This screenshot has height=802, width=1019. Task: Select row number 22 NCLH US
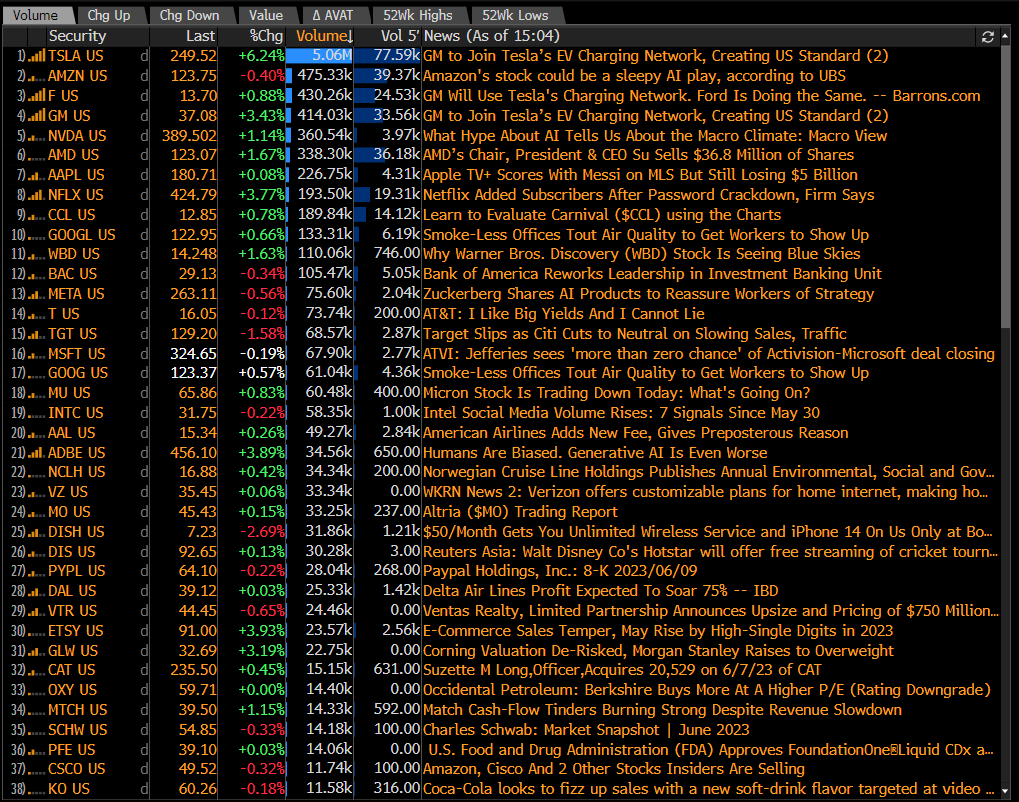click(x=77, y=472)
